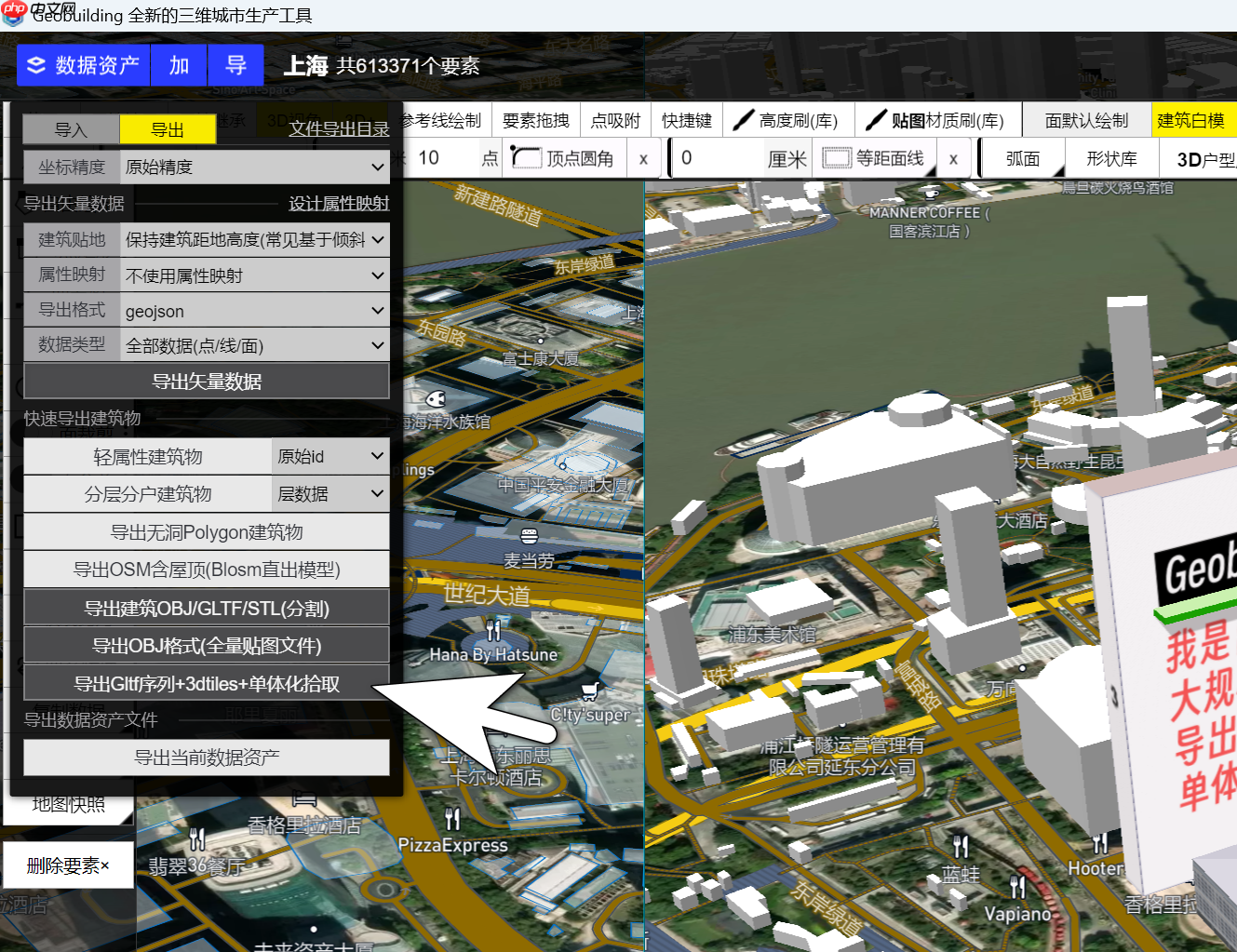Click the x icon beside 顶点圆角
The width and height of the screenshot is (1237, 952).
pos(643,158)
